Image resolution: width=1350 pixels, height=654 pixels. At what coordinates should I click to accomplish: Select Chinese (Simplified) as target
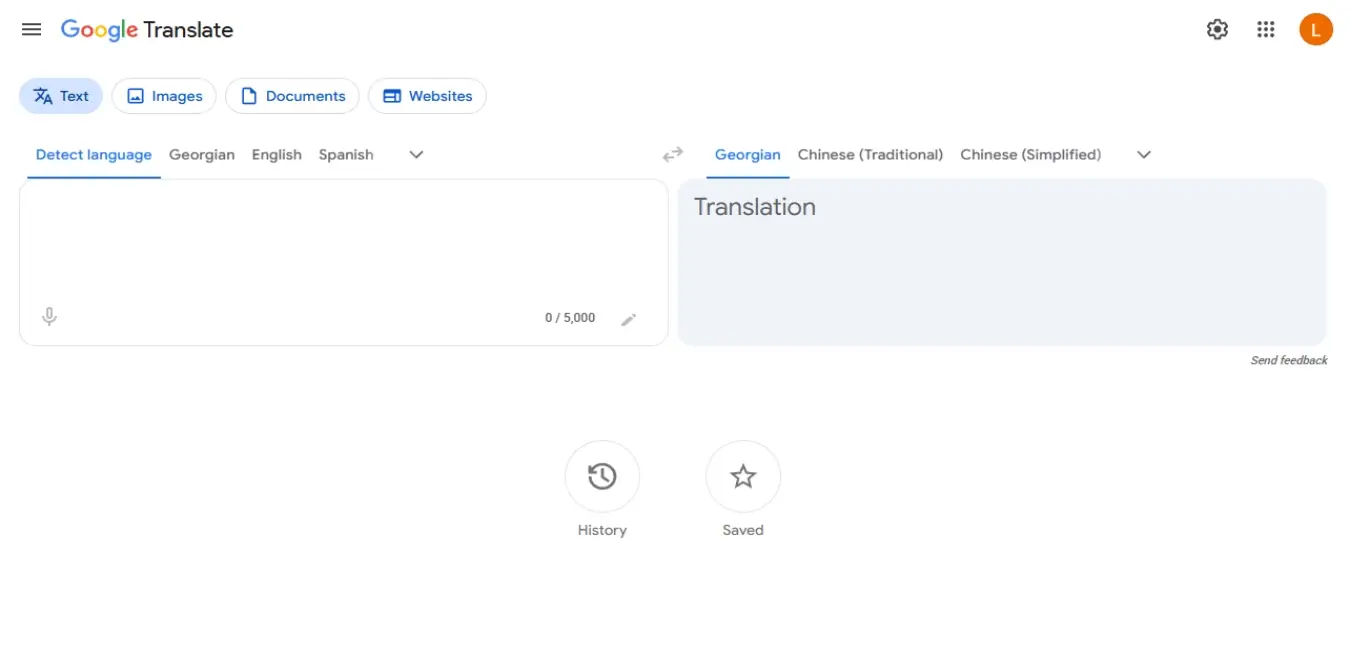click(1031, 155)
